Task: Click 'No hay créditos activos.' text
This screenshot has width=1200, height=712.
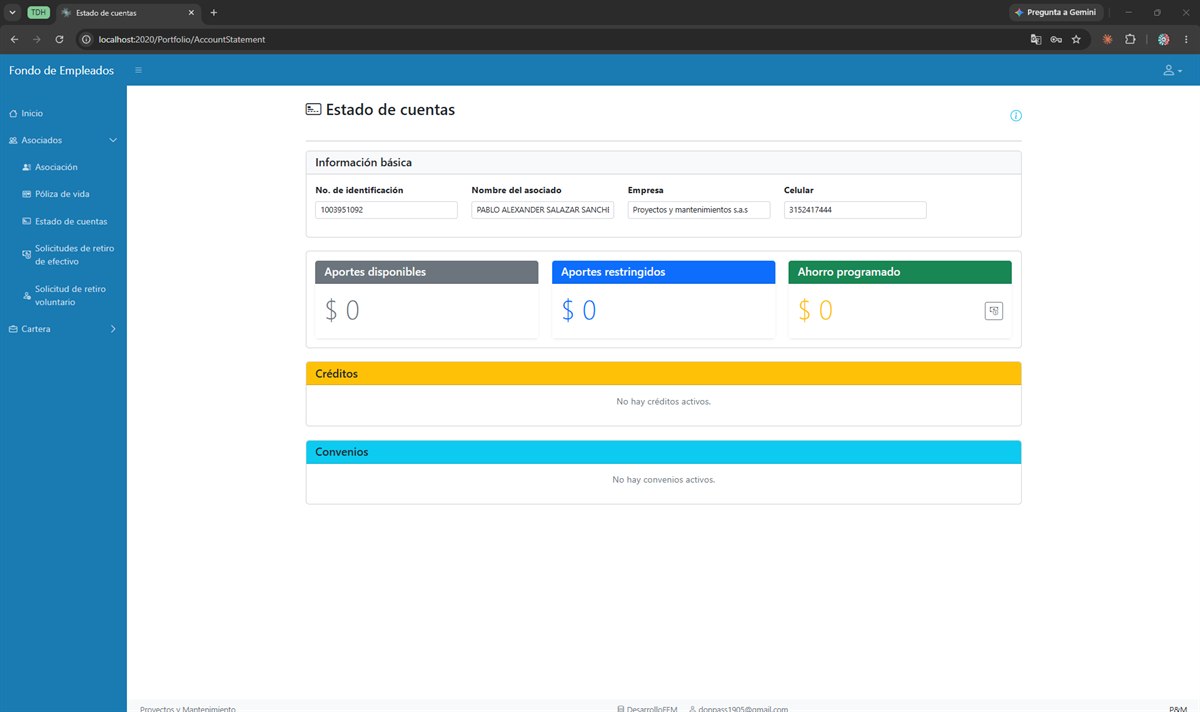Action: (x=664, y=402)
